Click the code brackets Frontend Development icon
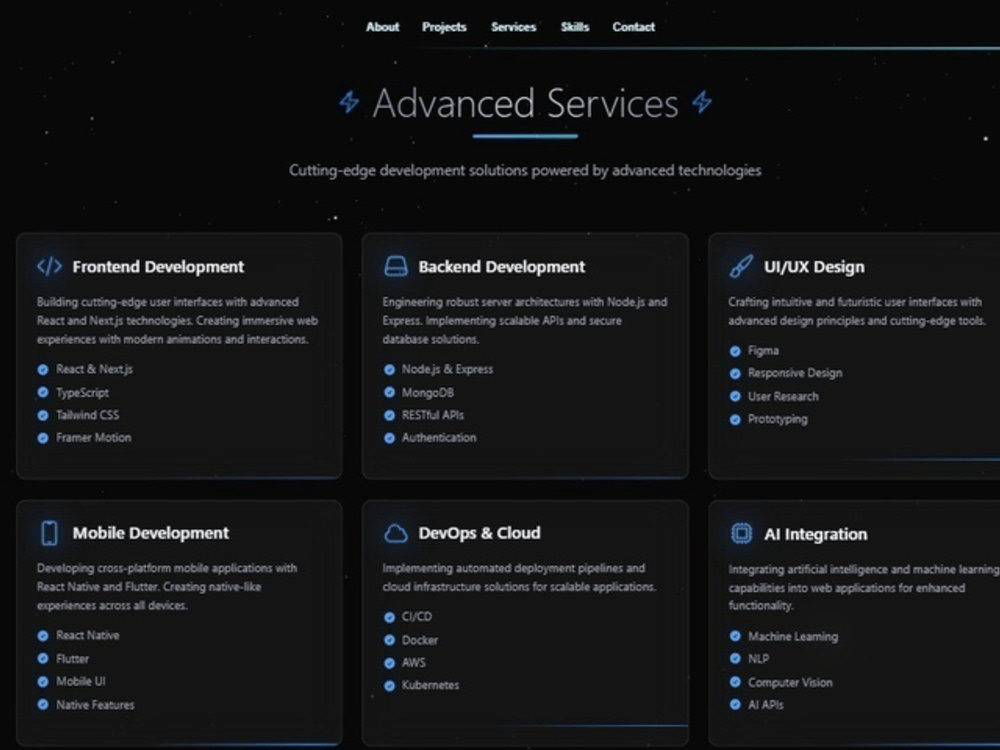The height and width of the screenshot is (750, 1000). (x=49, y=266)
